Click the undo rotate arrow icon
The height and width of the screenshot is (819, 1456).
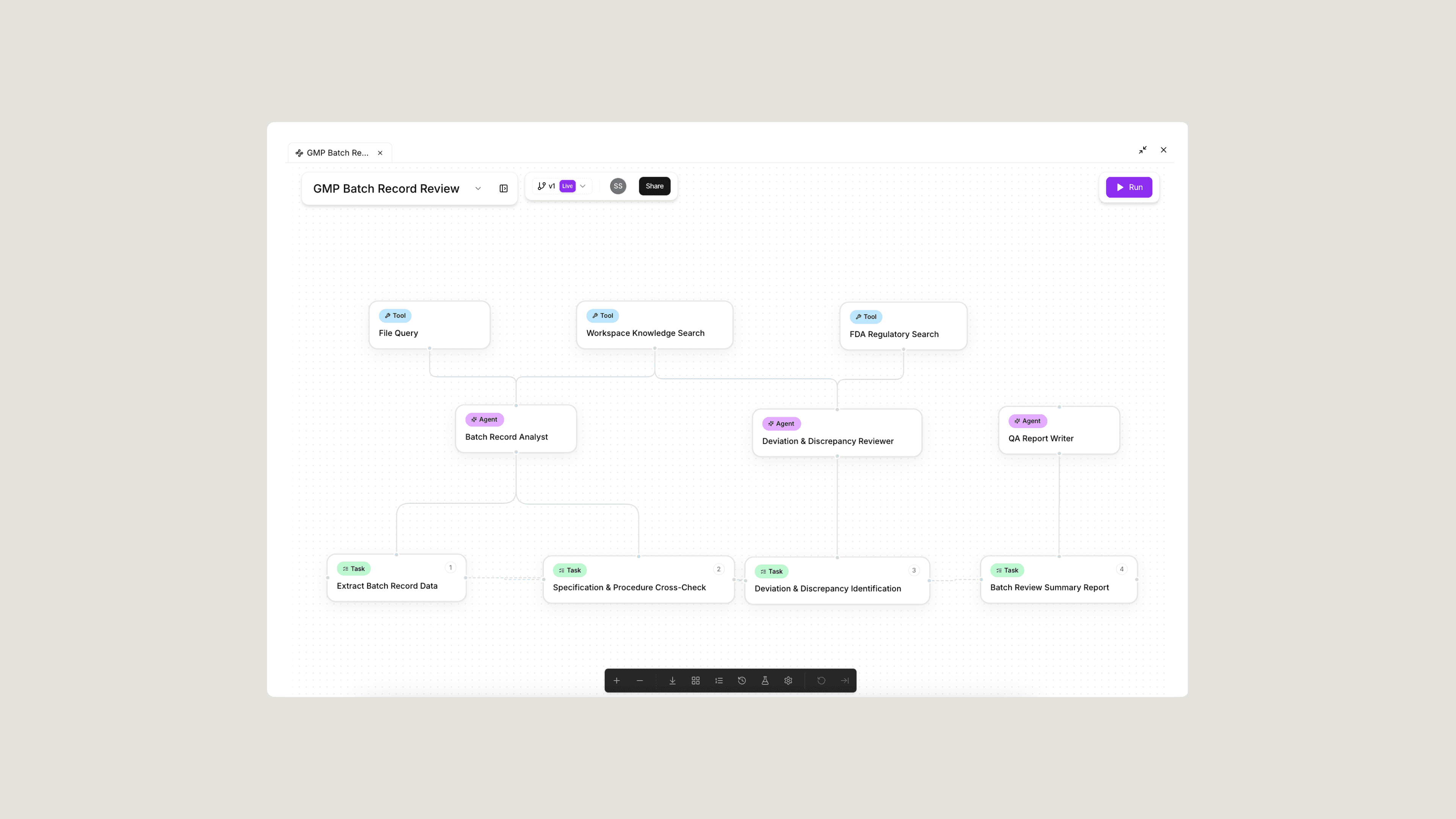point(821,681)
